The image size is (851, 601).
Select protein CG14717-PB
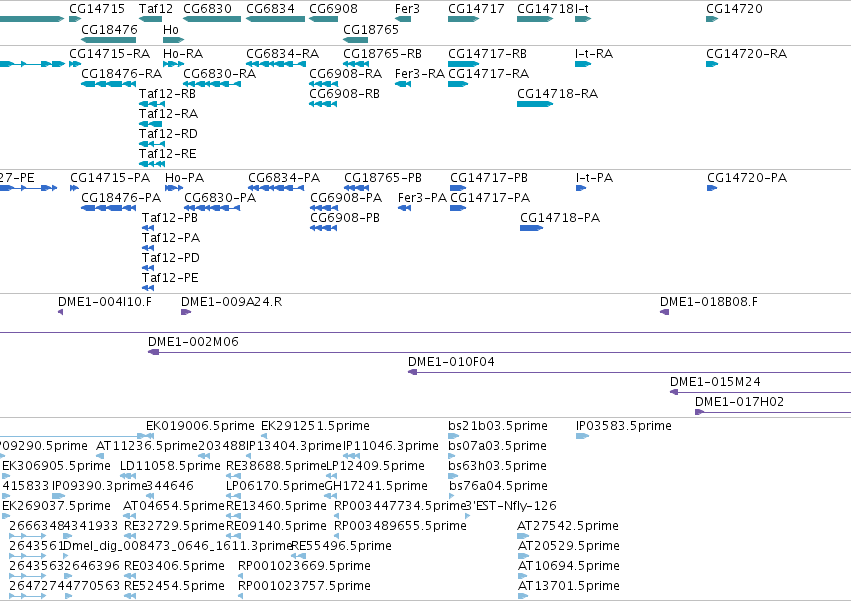(x=489, y=178)
